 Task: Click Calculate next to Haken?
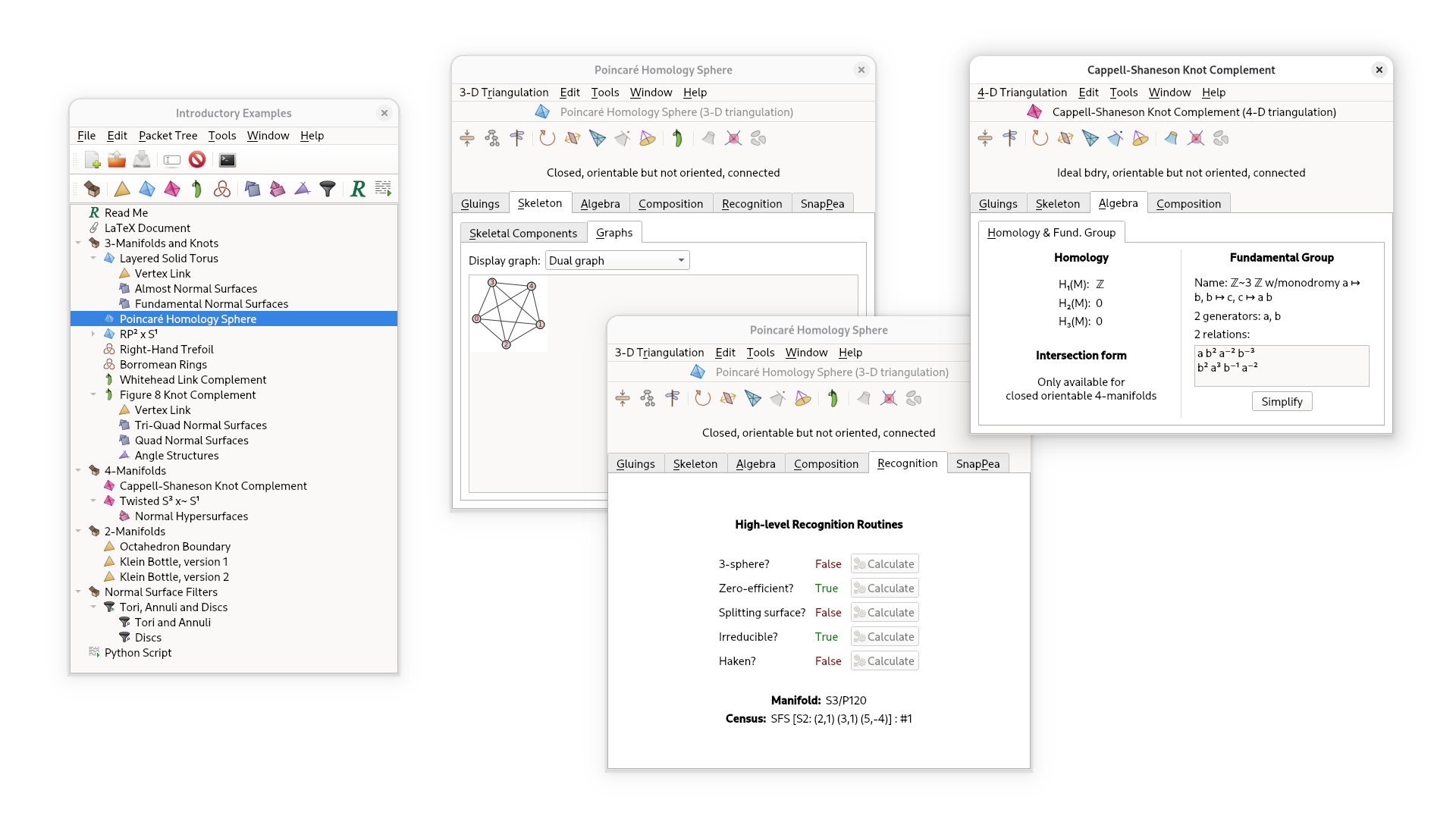[884, 661]
